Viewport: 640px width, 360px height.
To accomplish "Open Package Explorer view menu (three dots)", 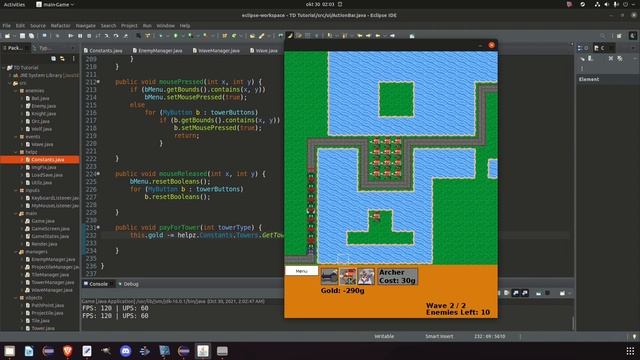I will click(73, 59).
